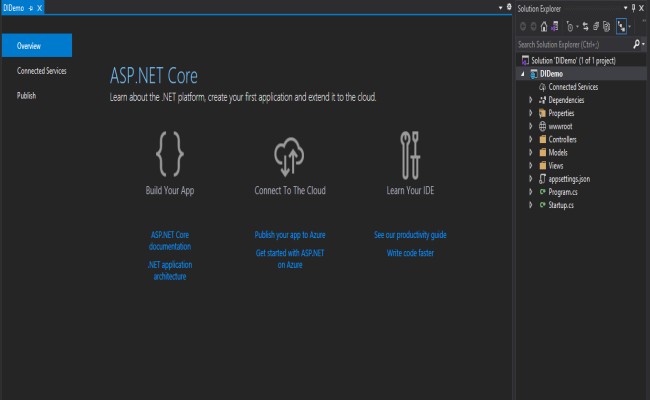Close the DIDemo document tab
This screenshot has height=400, width=650.
39,8
